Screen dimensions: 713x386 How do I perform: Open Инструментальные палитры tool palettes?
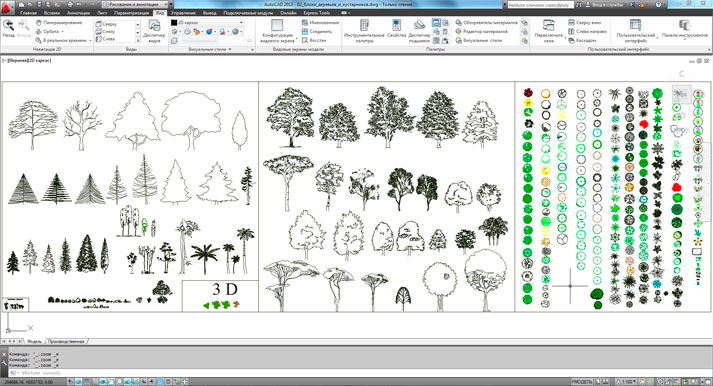point(364,31)
